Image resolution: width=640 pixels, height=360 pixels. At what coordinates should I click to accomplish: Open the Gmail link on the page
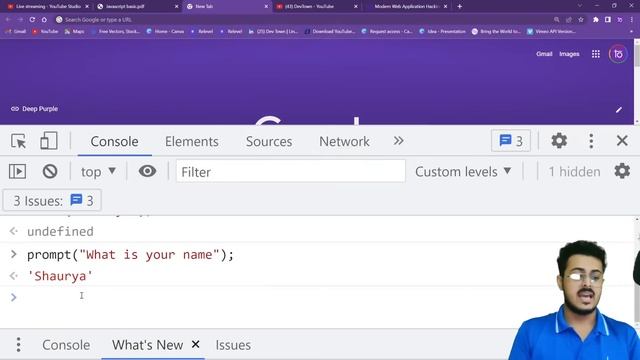click(x=544, y=54)
